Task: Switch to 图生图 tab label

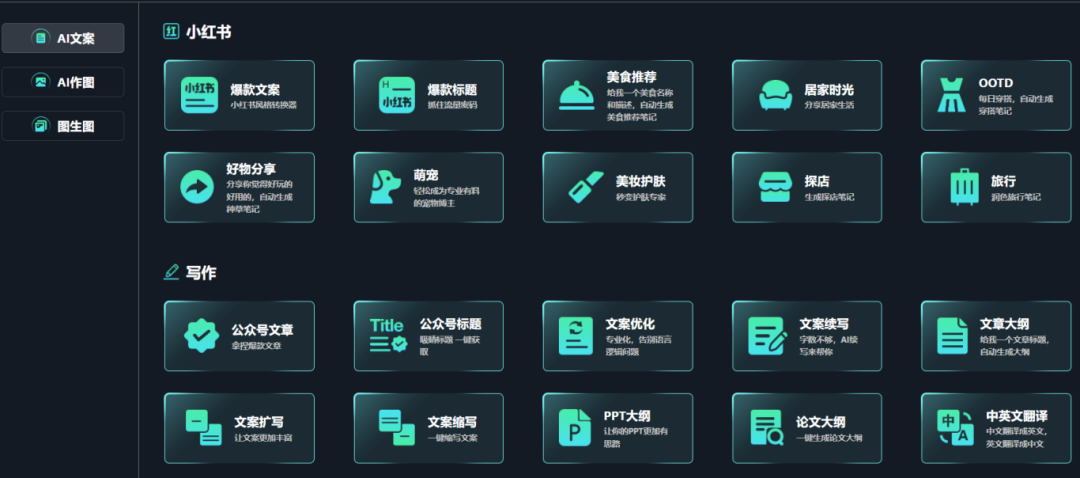Action: (x=76, y=127)
